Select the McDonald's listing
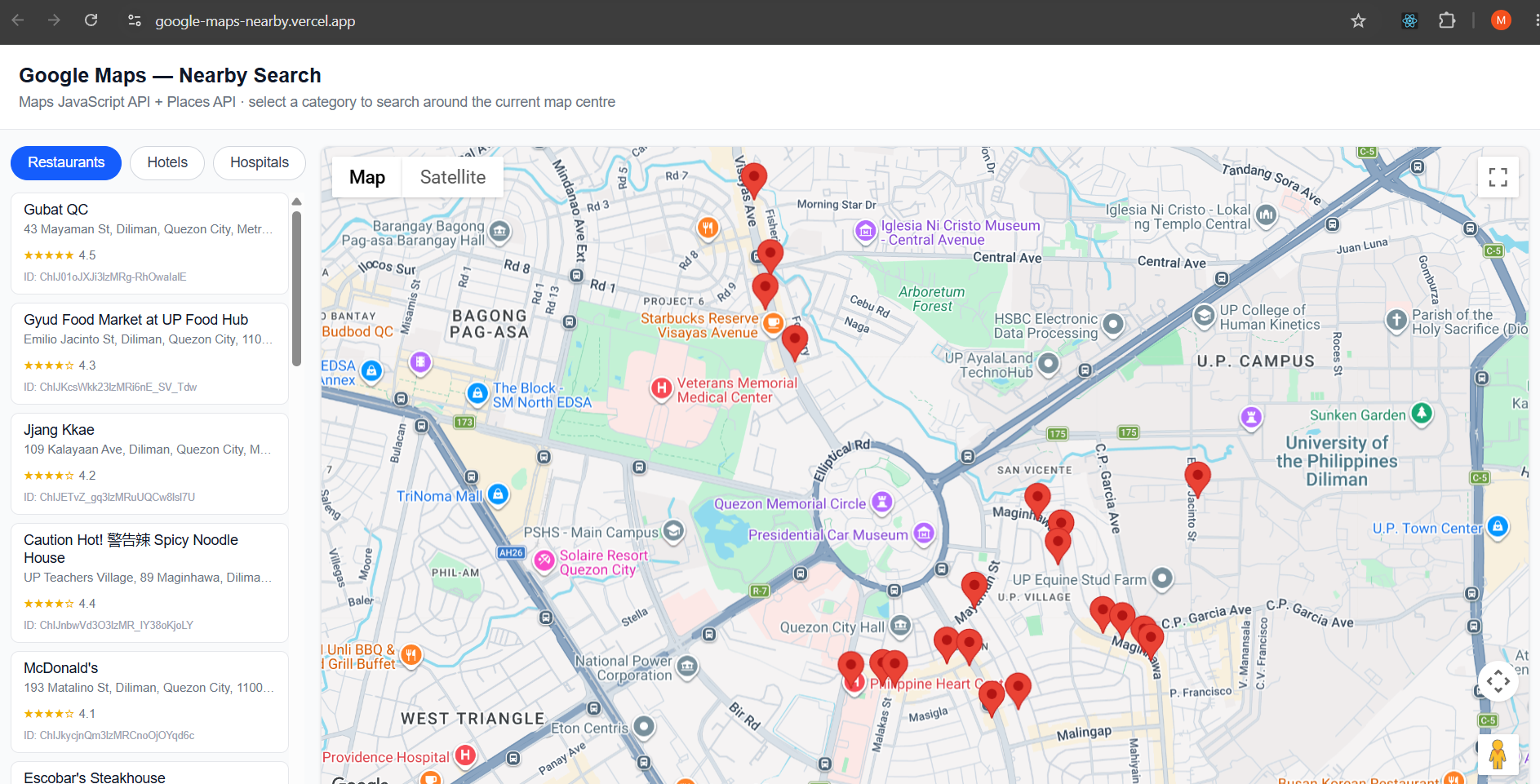The height and width of the screenshot is (784, 1540). coord(149,702)
